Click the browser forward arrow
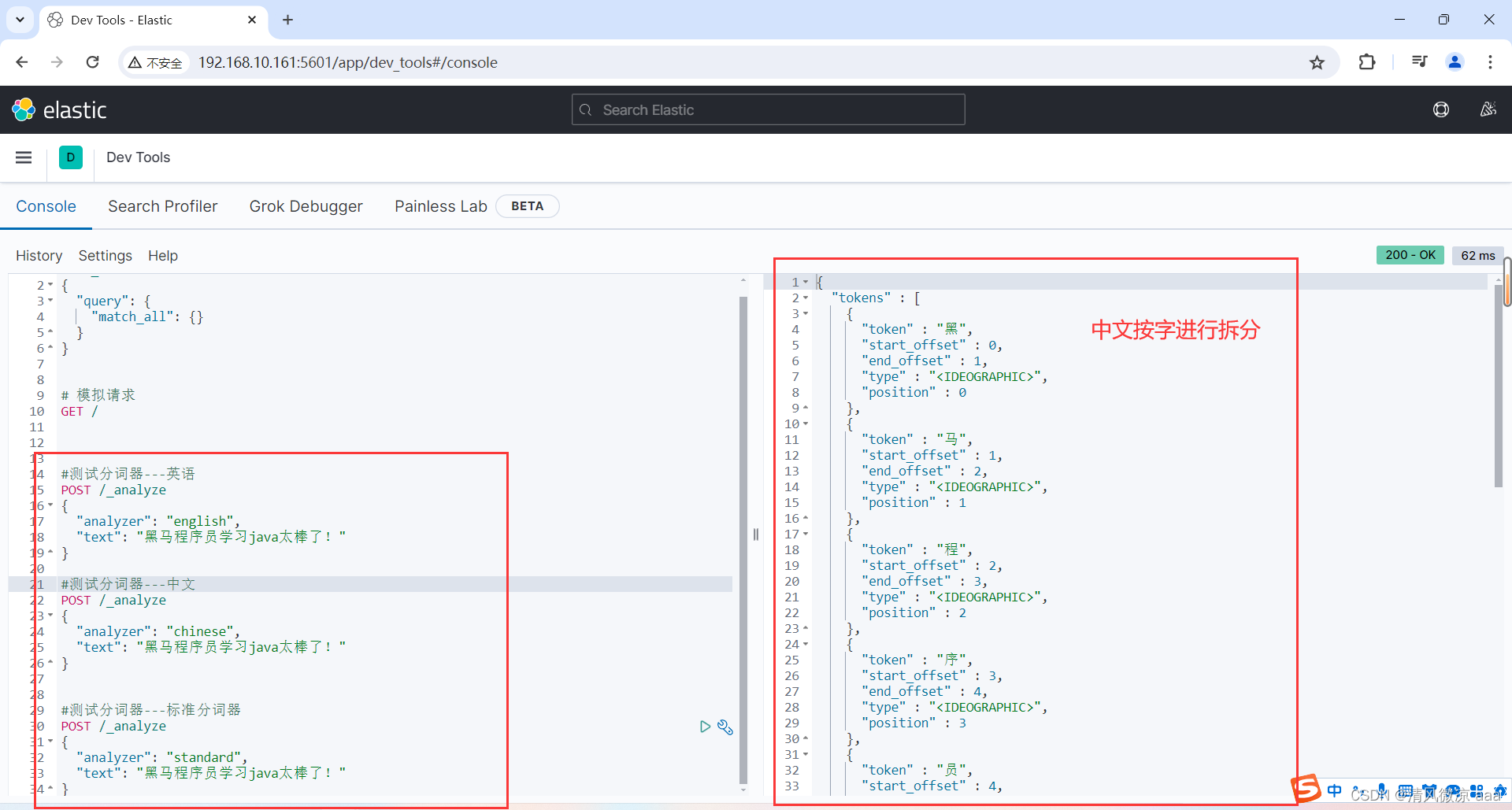Viewport: 1512px width, 810px height. [x=57, y=62]
